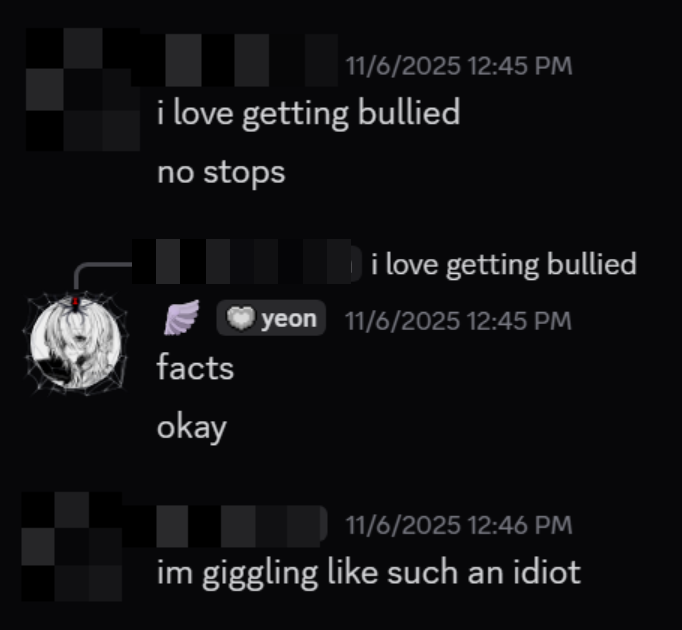Click the purple wing role icon
682x630 pixels.
(x=181, y=318)
